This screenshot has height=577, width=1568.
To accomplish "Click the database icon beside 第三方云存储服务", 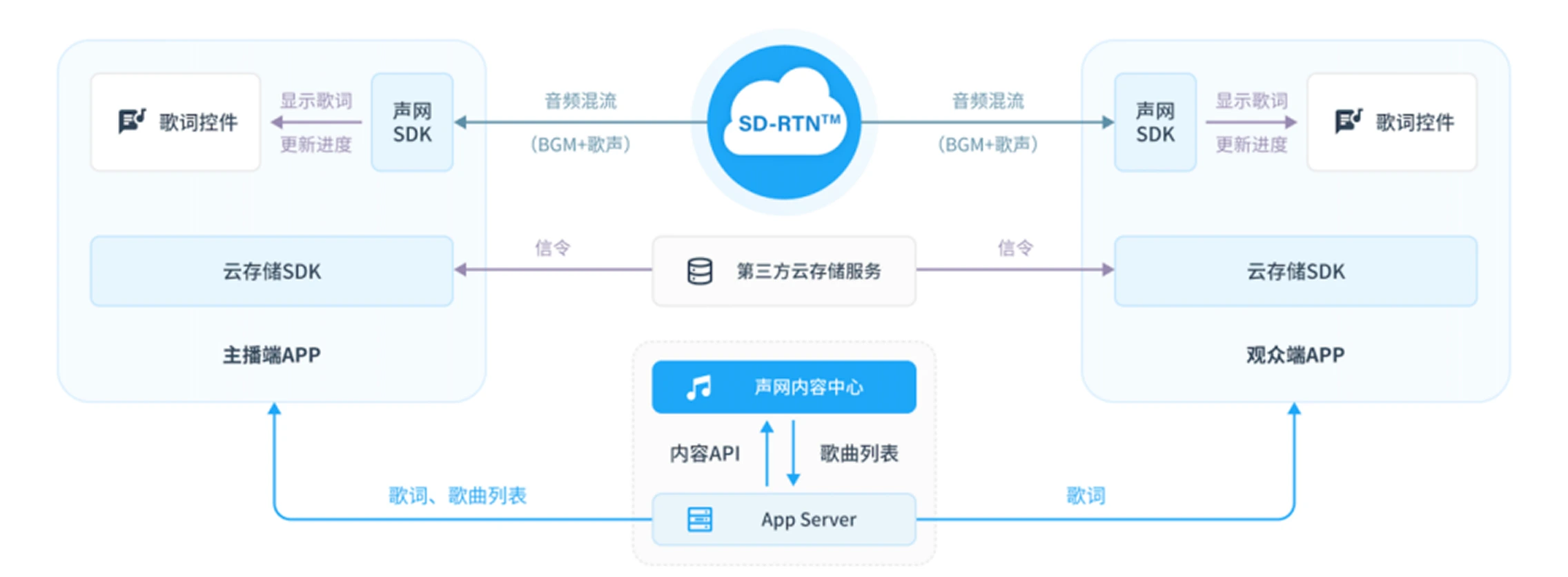I will pos(700,271).
